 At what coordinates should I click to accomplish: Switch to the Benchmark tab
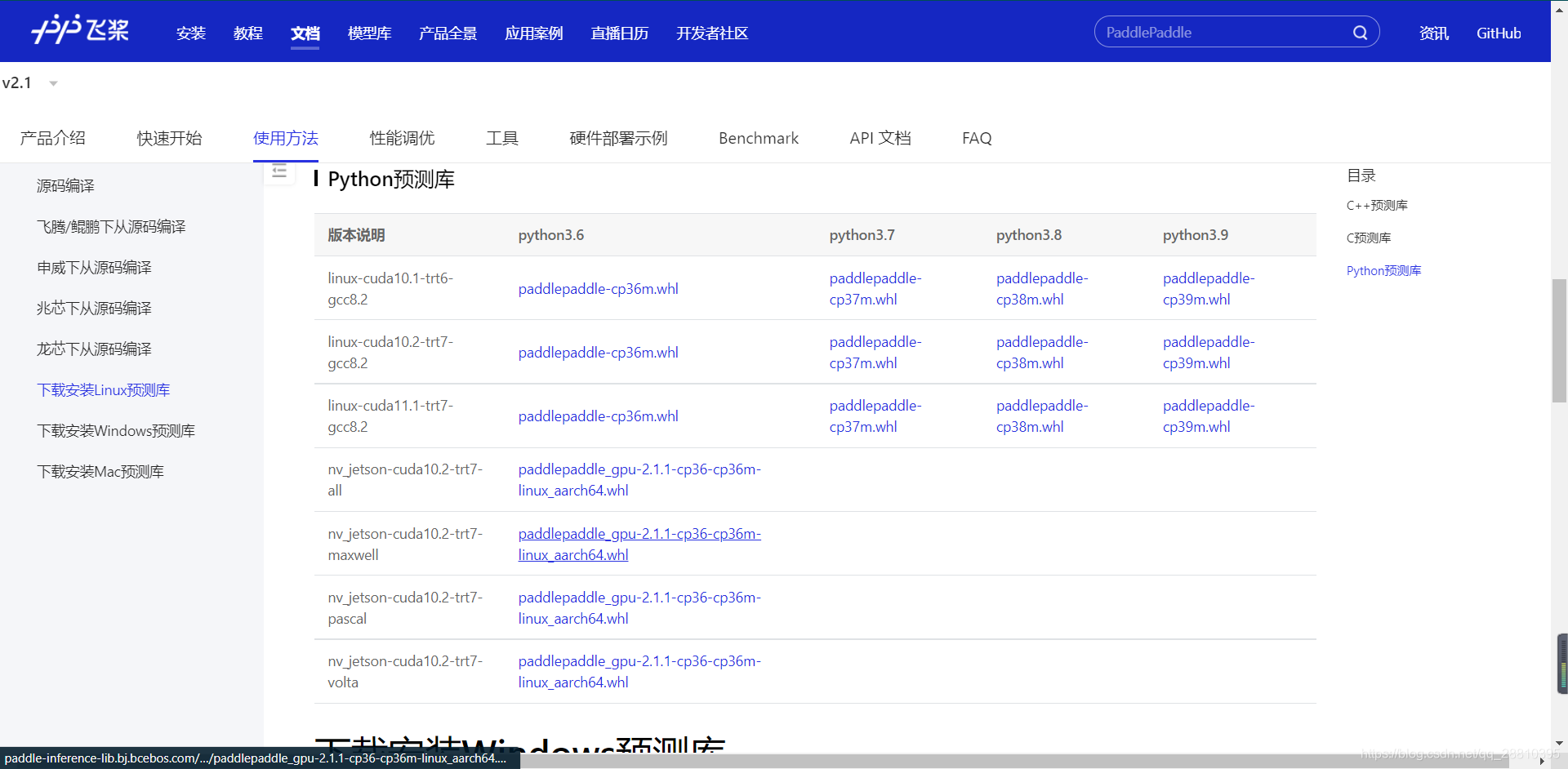click(x=759, y=138)
